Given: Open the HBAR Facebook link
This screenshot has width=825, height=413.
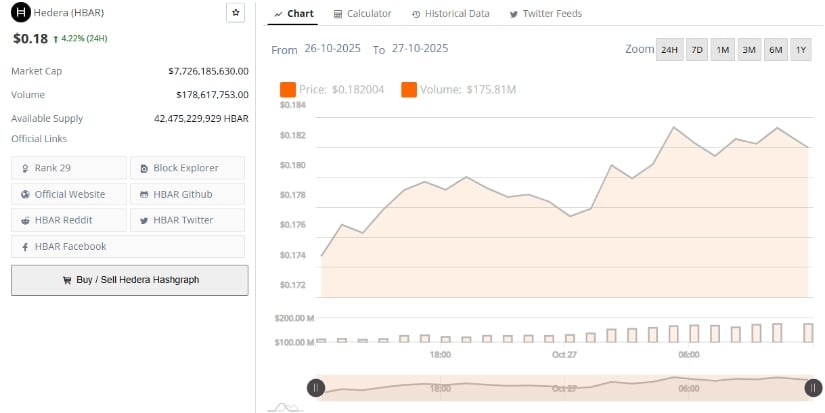Looking at the screenshot, I should (x=128, y=246).
